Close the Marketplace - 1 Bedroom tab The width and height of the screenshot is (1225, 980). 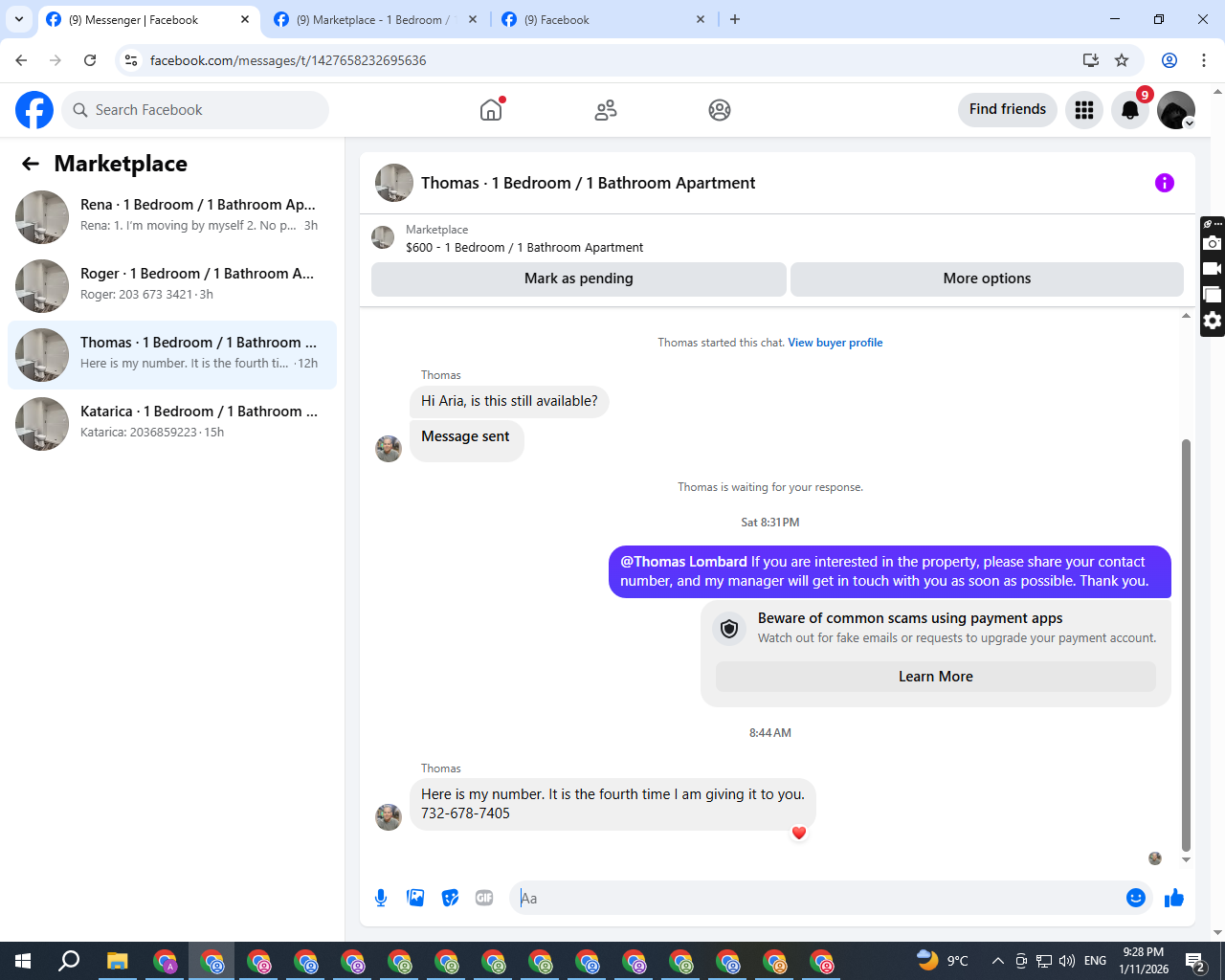(x=473, y=19)
